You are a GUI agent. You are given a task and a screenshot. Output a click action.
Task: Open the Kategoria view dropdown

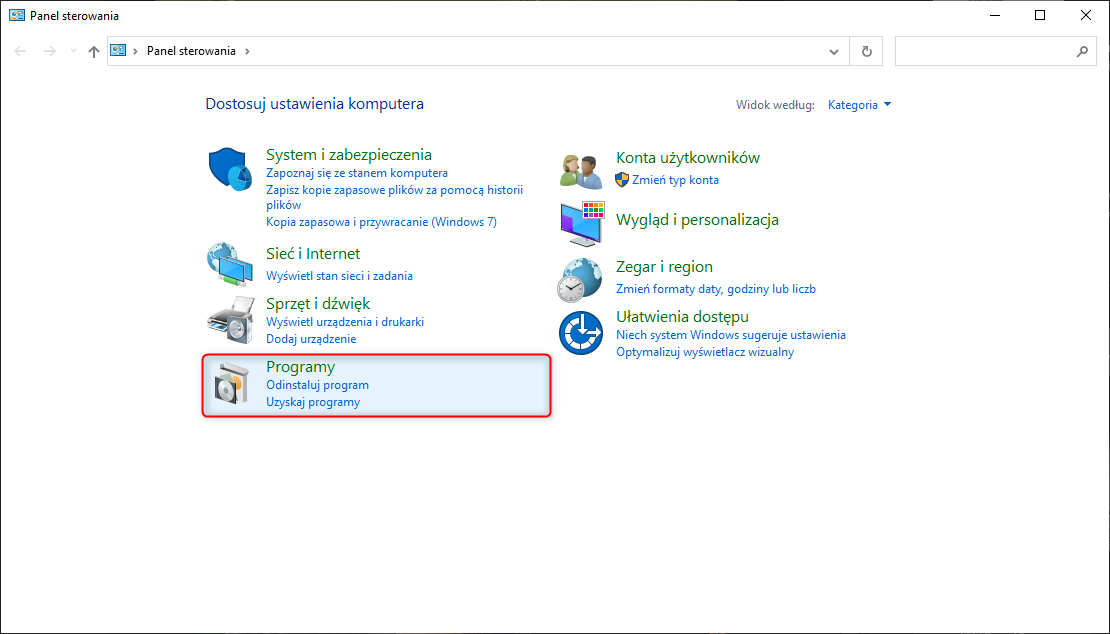tap(859, 105)
